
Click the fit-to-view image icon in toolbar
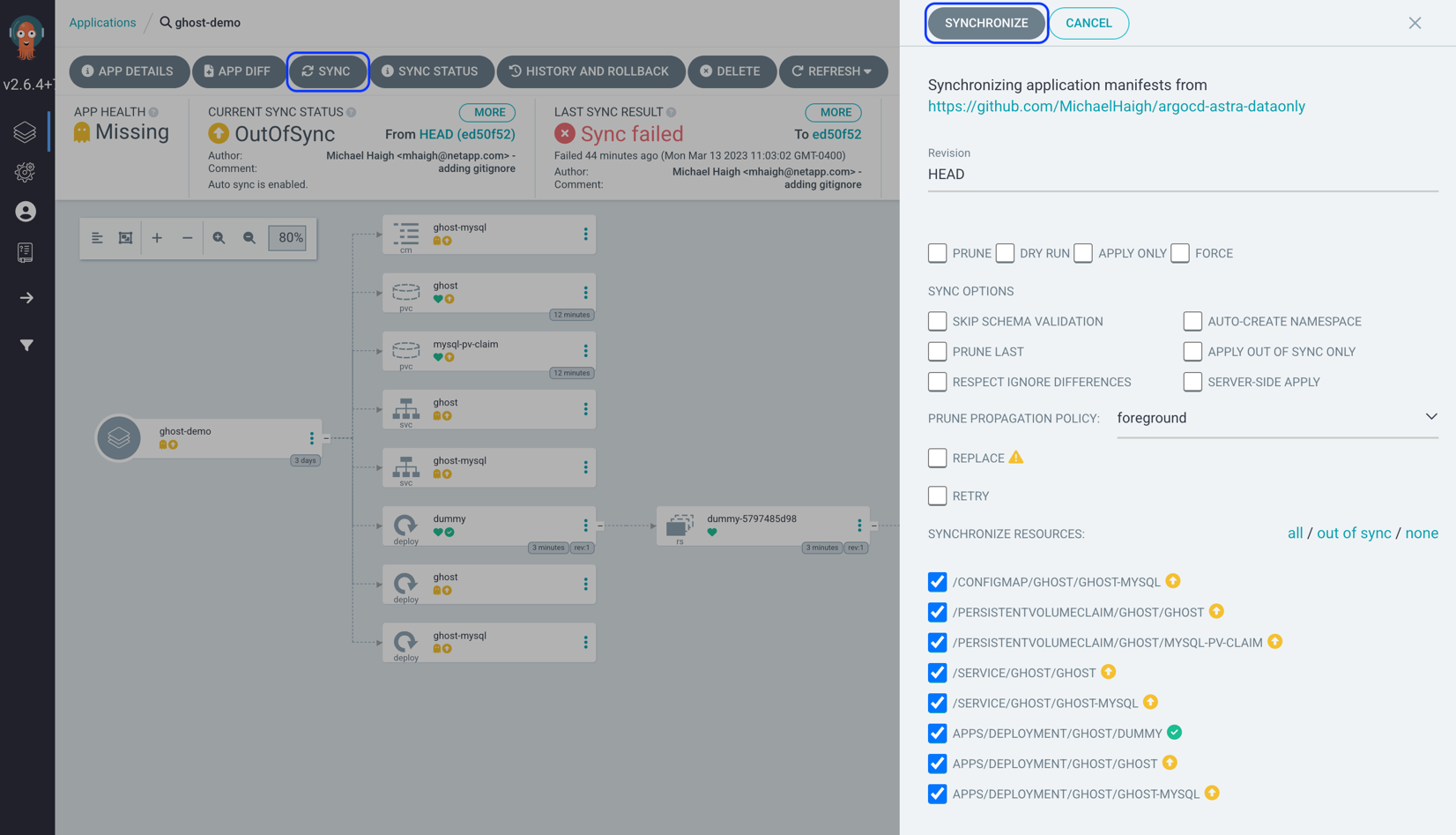pyautogui.click(x=126, y=238)
